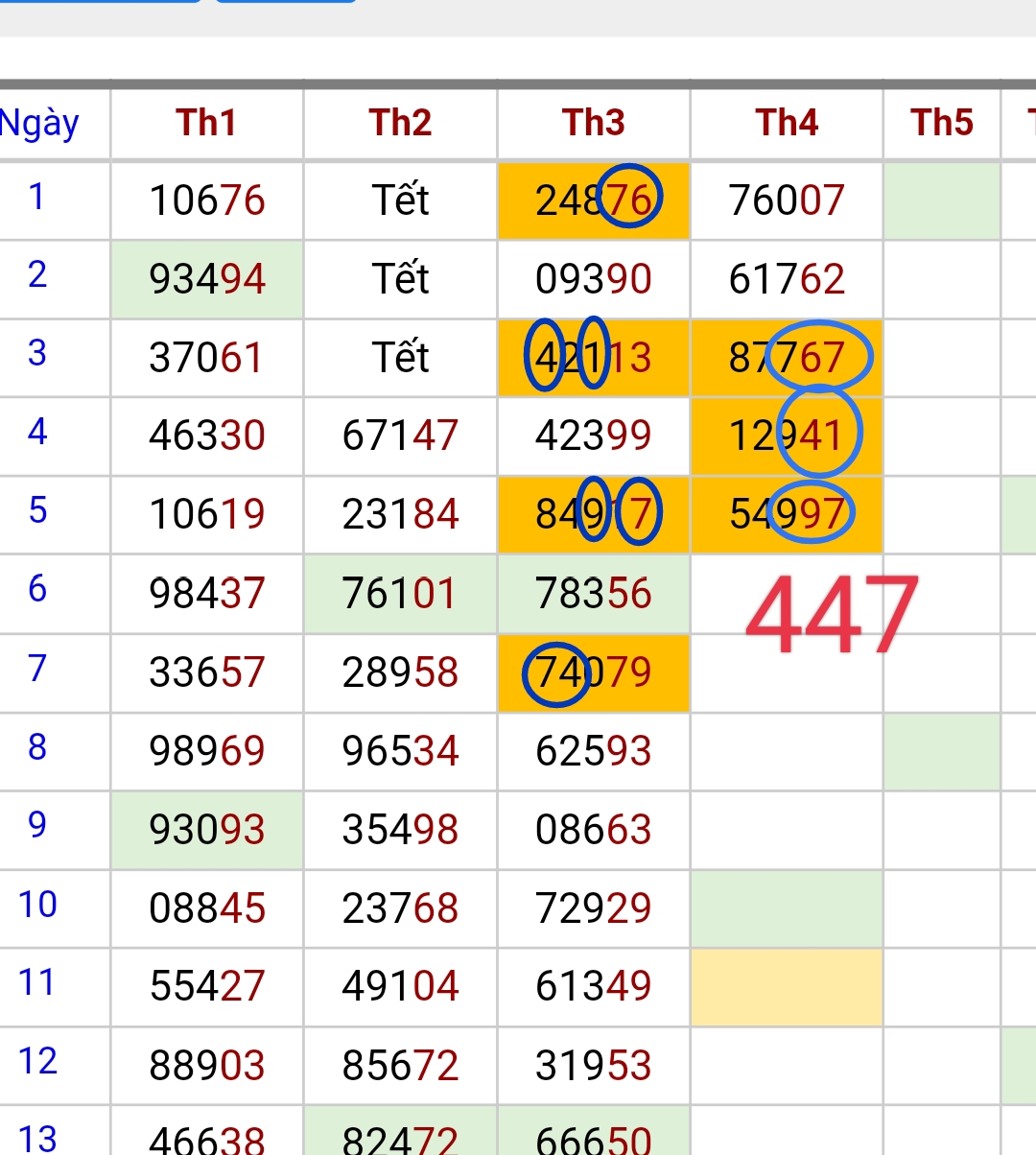Select the Tết cell in row 3
Viewport: 1036px width, 1155px height.
tap(401, 358)
